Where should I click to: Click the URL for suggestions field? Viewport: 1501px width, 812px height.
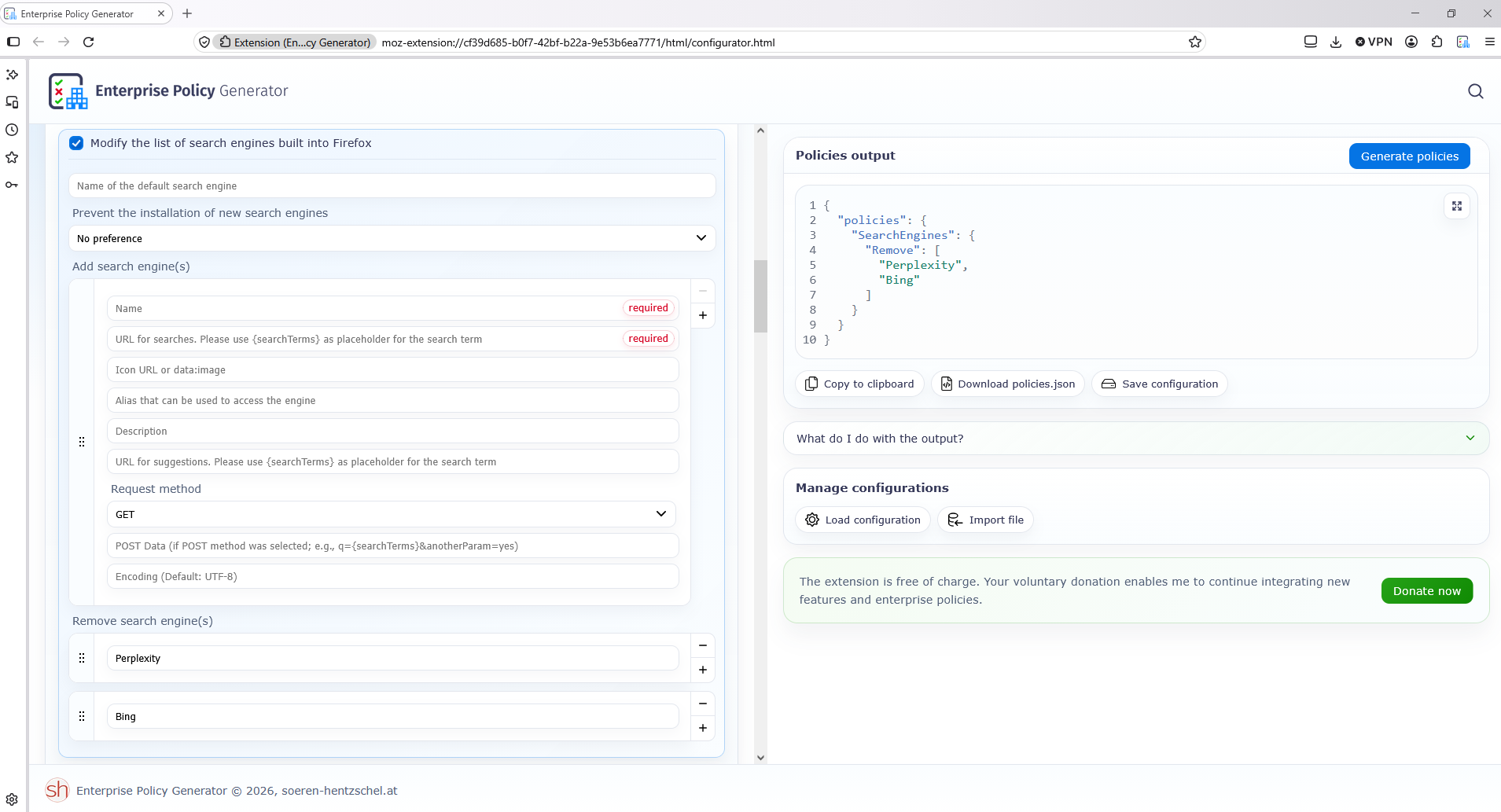point(392,461)
